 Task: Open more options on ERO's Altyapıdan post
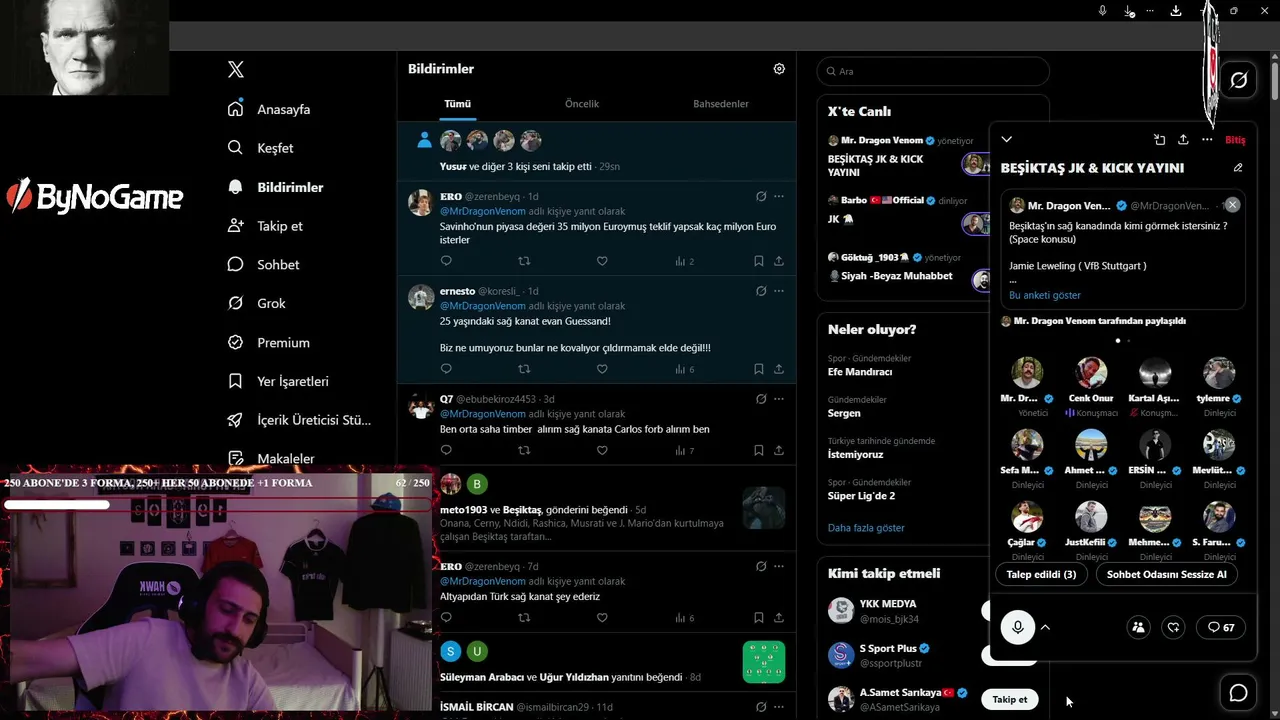(x=779, y=566)
